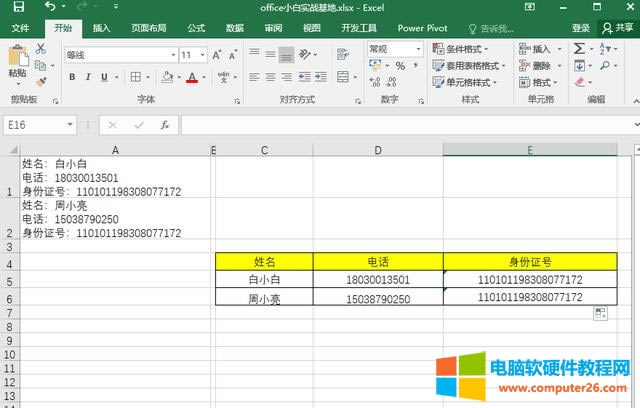The height and width of the screenshot is (408, 640).
Task: Switch to the 插入 ribbon tab
Action: click(x=101, y=28)
